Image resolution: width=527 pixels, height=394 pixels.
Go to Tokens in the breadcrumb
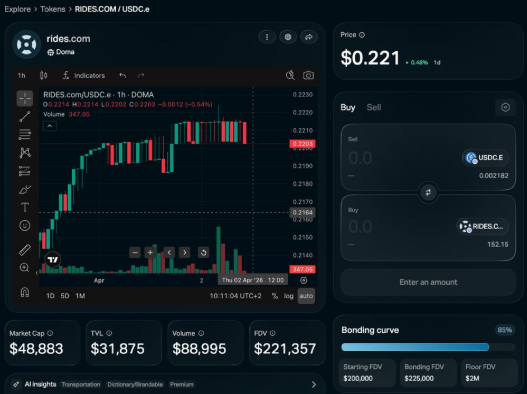(53, 9)
